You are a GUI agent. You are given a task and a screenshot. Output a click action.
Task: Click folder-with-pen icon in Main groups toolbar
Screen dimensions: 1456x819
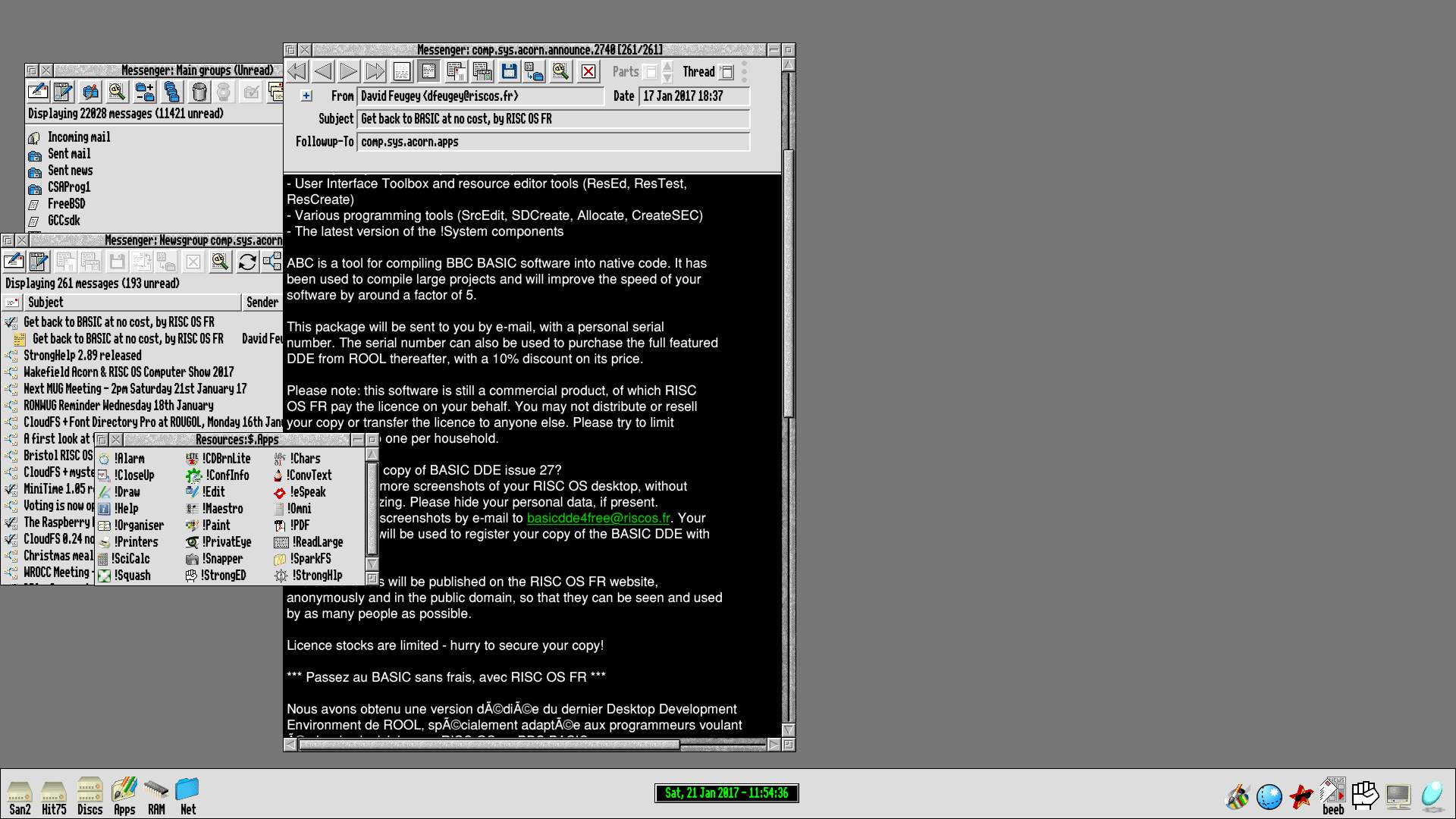click(90, 92)
